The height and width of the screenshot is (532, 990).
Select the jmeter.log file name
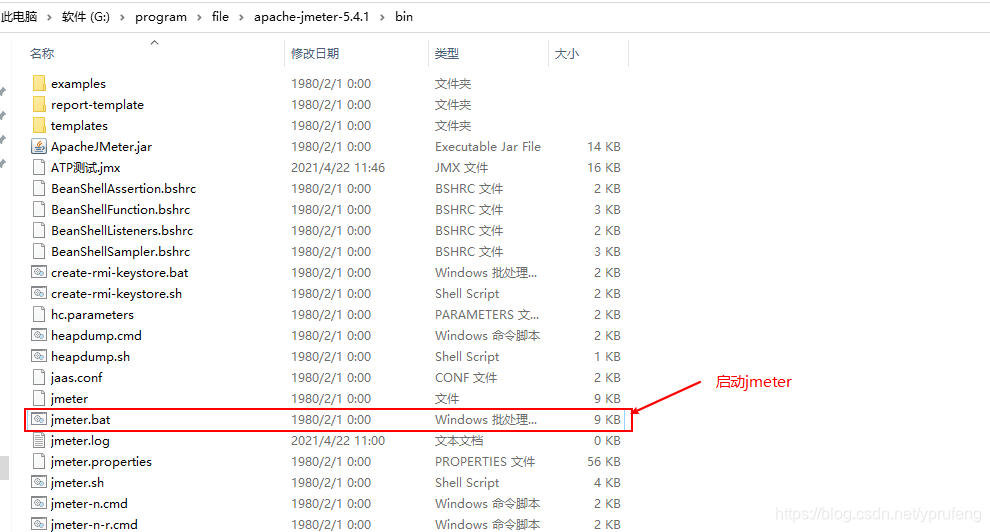pyautogui.click(x=80, y=440)
